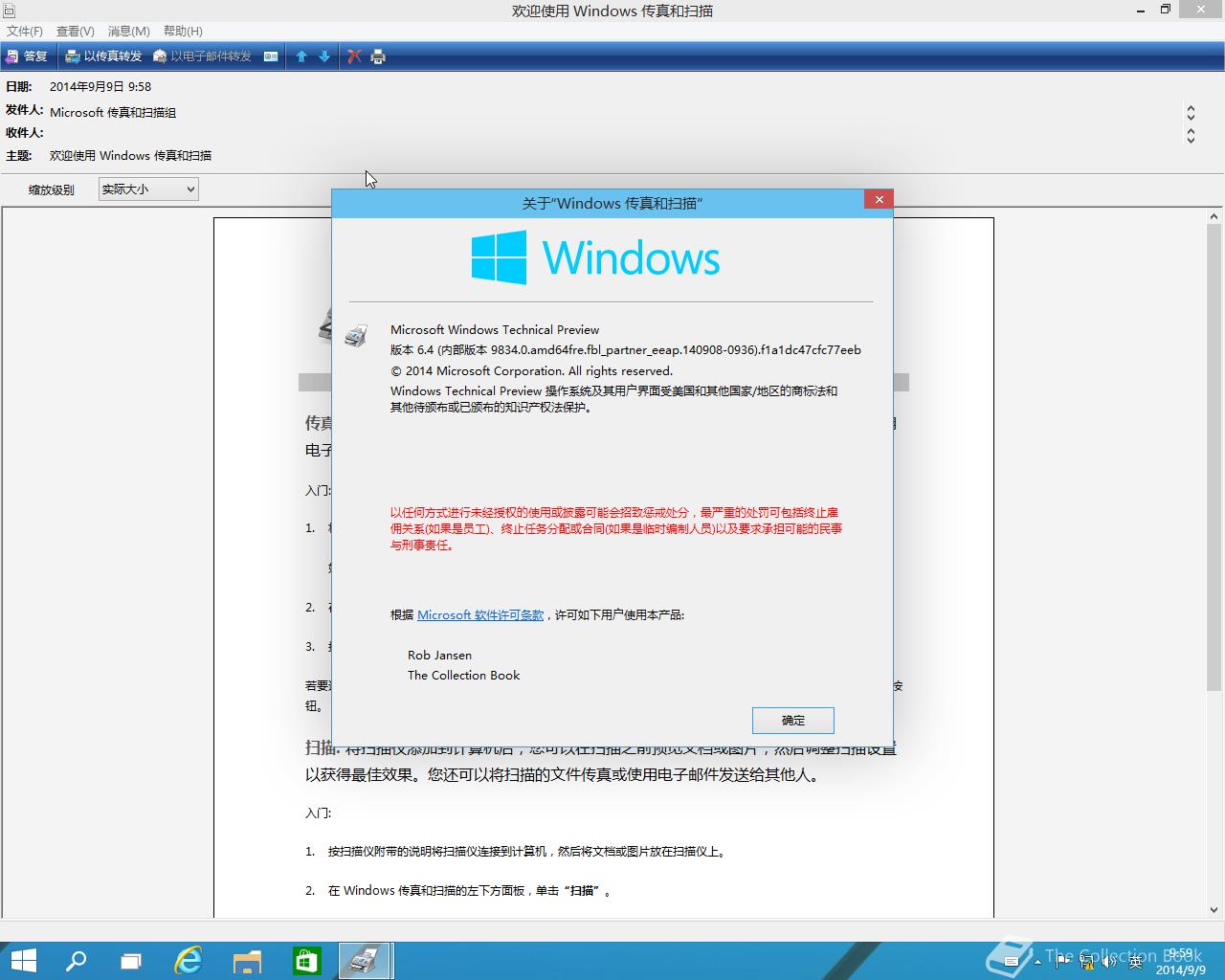
Task: Open the Start menu
Action: pos(23,961)
